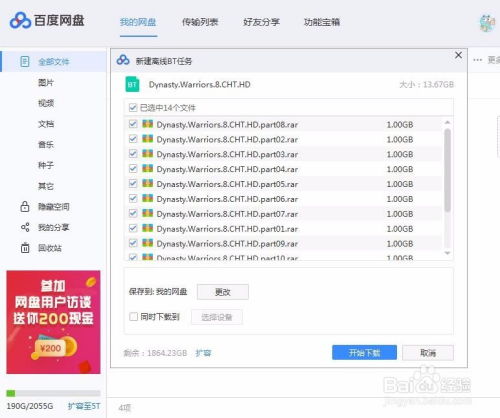This screenshot has height=418, width=500.
Task: Close the offline BT task dialog
Action: click(458, 55)
